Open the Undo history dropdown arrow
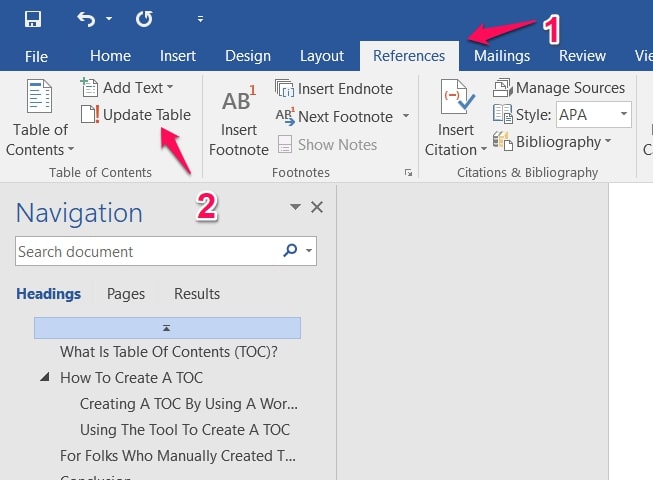 tap(109, 19)
